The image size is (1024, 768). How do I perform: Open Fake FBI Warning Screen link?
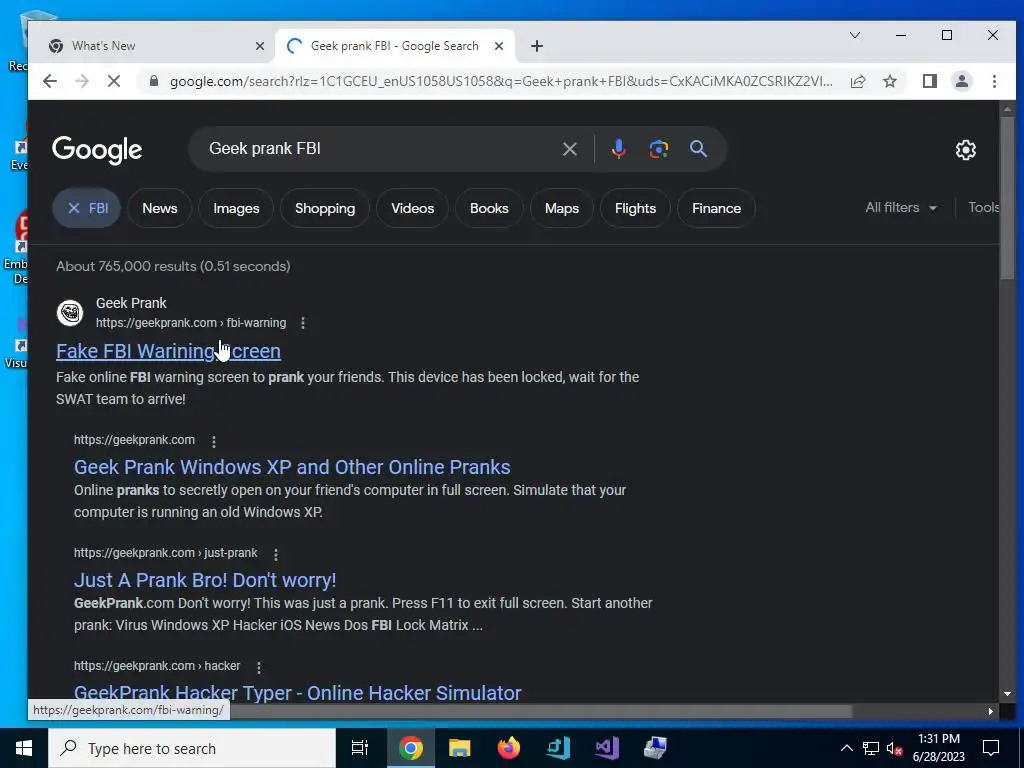168,351
